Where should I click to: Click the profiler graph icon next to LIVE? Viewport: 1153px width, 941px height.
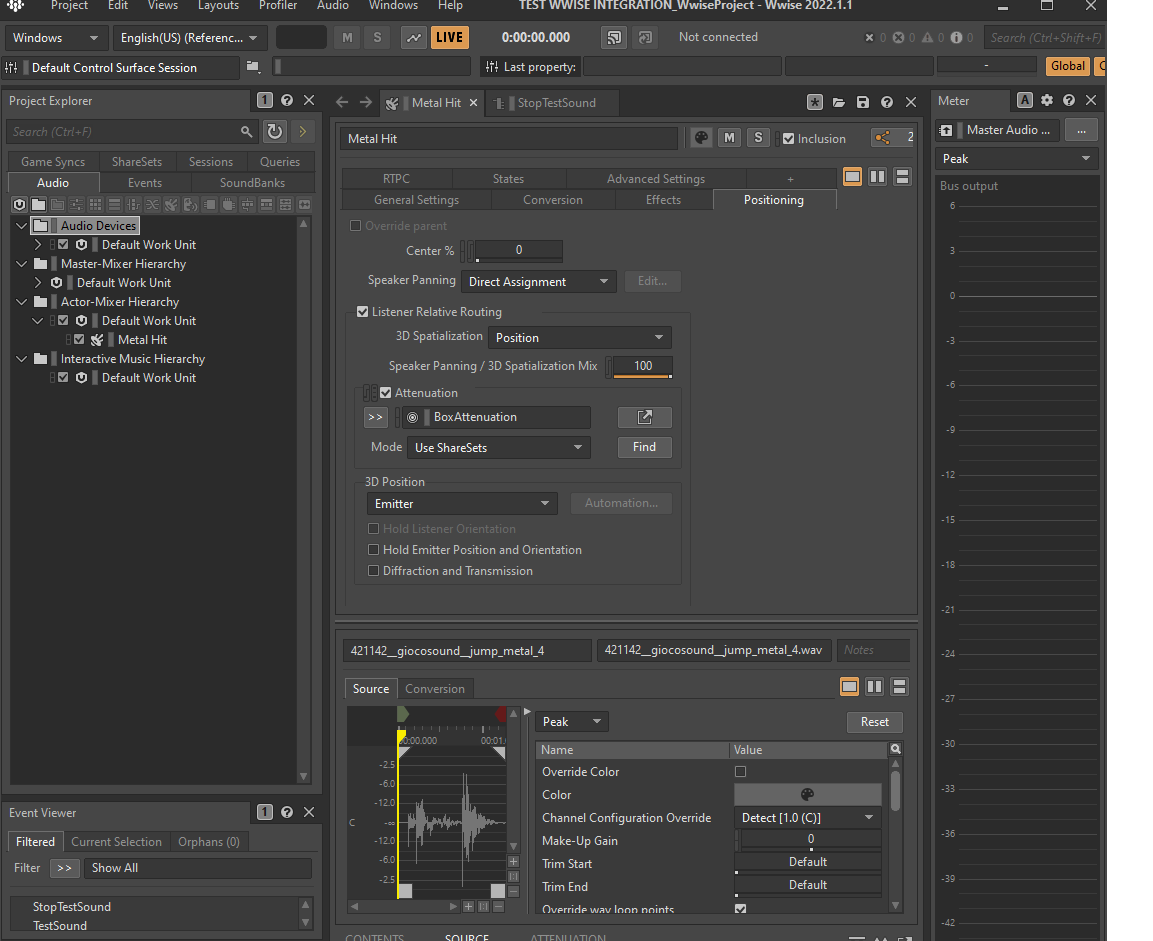(x=414, y=37)
